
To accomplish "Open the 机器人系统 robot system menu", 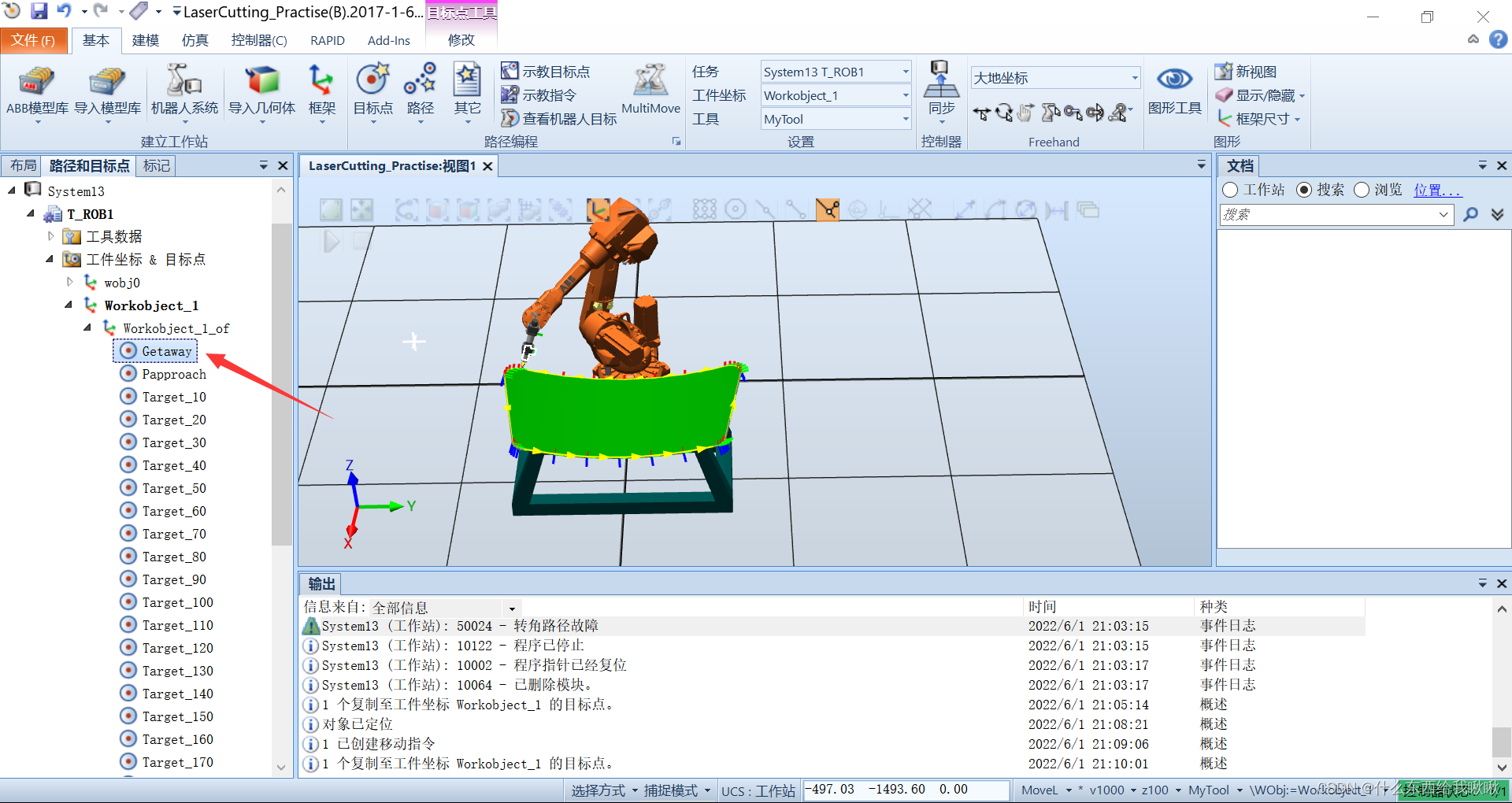I will pyautogui.click(x=184, y=92).
